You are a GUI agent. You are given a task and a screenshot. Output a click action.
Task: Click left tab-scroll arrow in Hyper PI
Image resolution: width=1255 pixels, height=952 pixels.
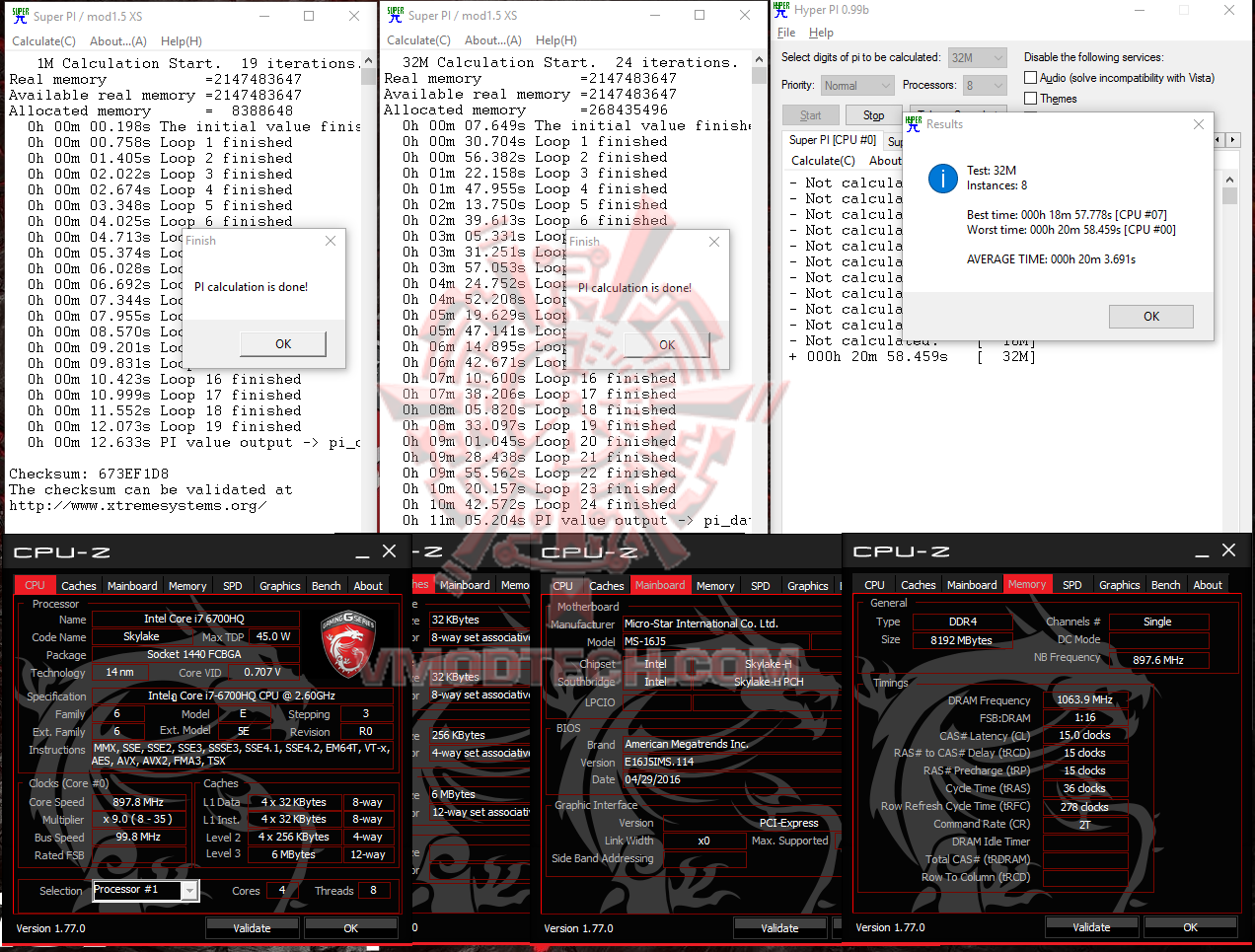[1218, 140]
